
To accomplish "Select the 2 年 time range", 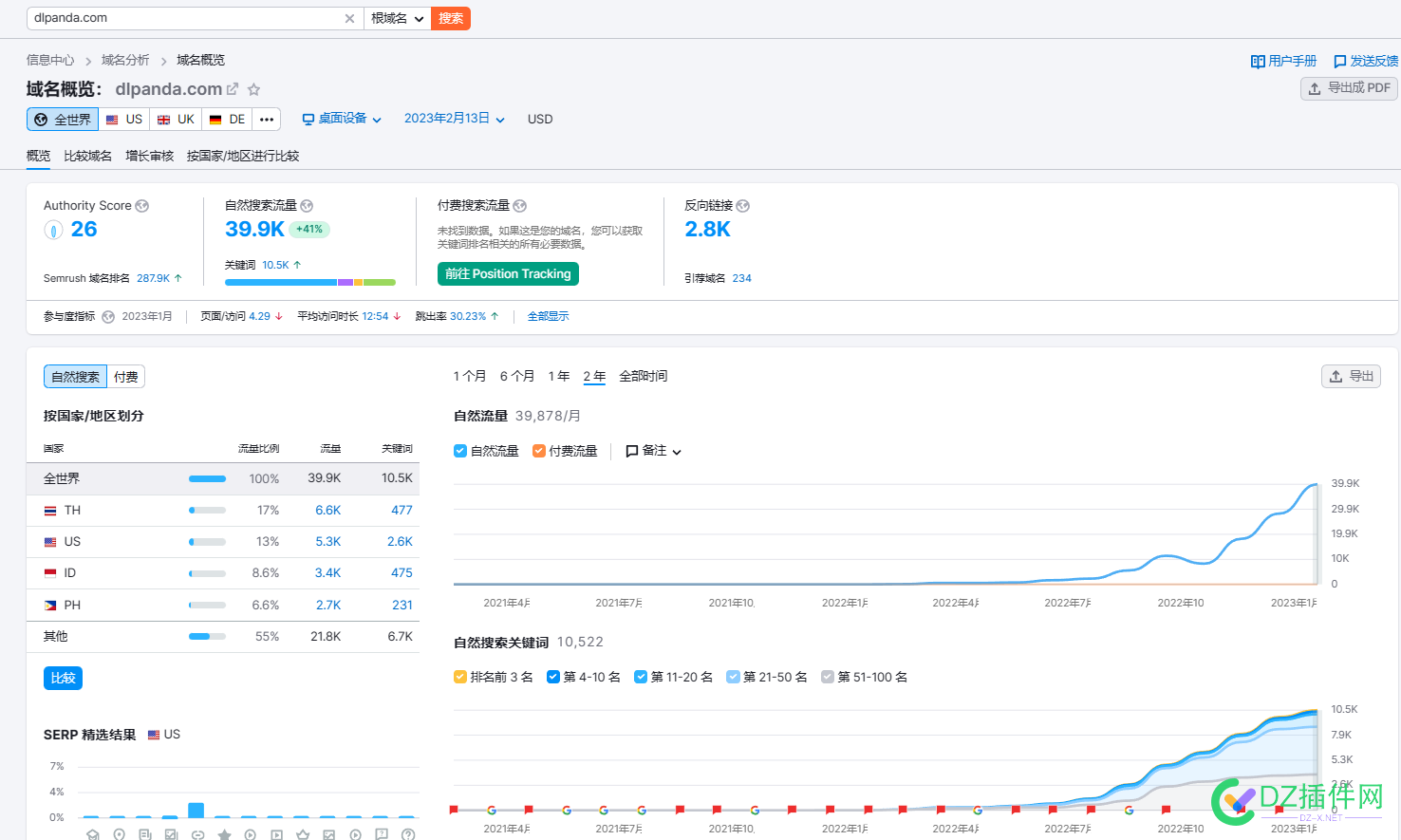I will [x=594, y=377].
